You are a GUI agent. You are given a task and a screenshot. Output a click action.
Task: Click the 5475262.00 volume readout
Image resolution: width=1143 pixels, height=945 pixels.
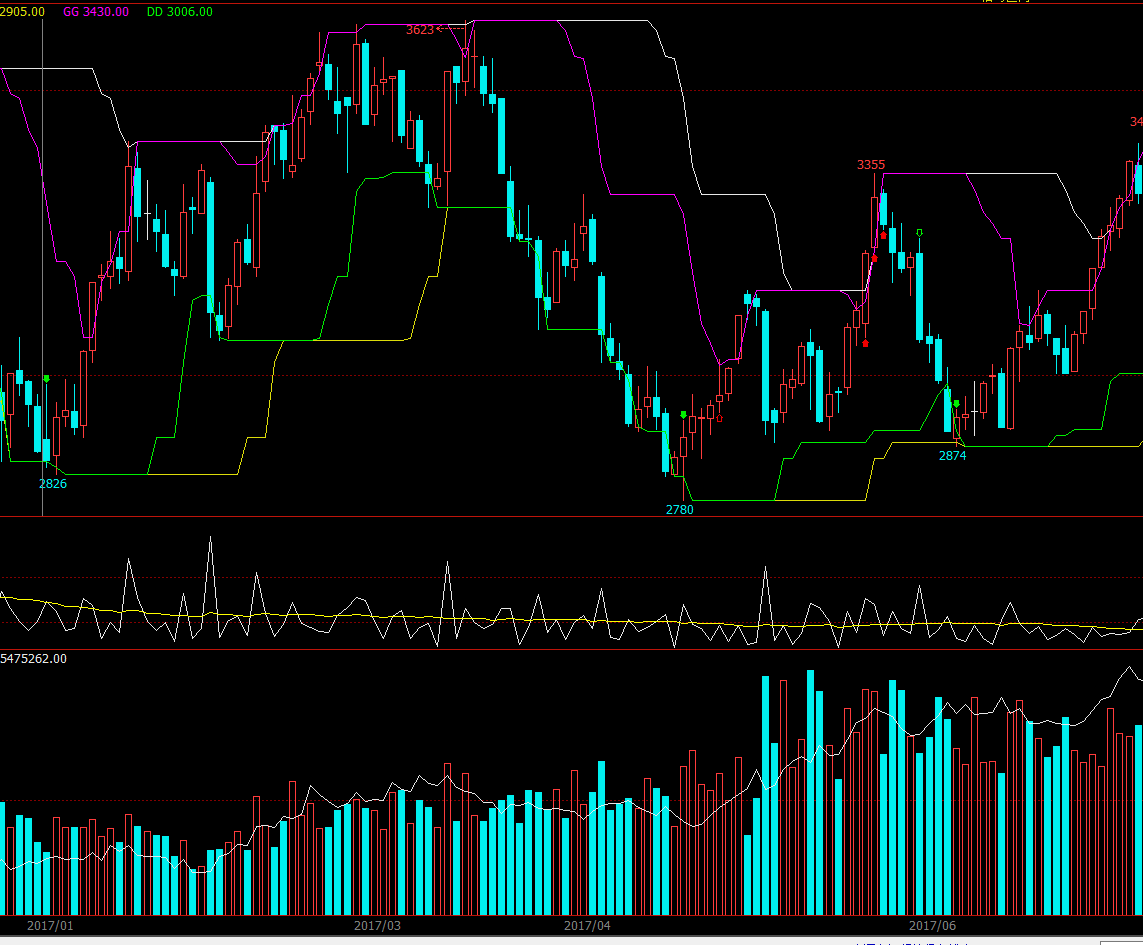pos(34,659)
